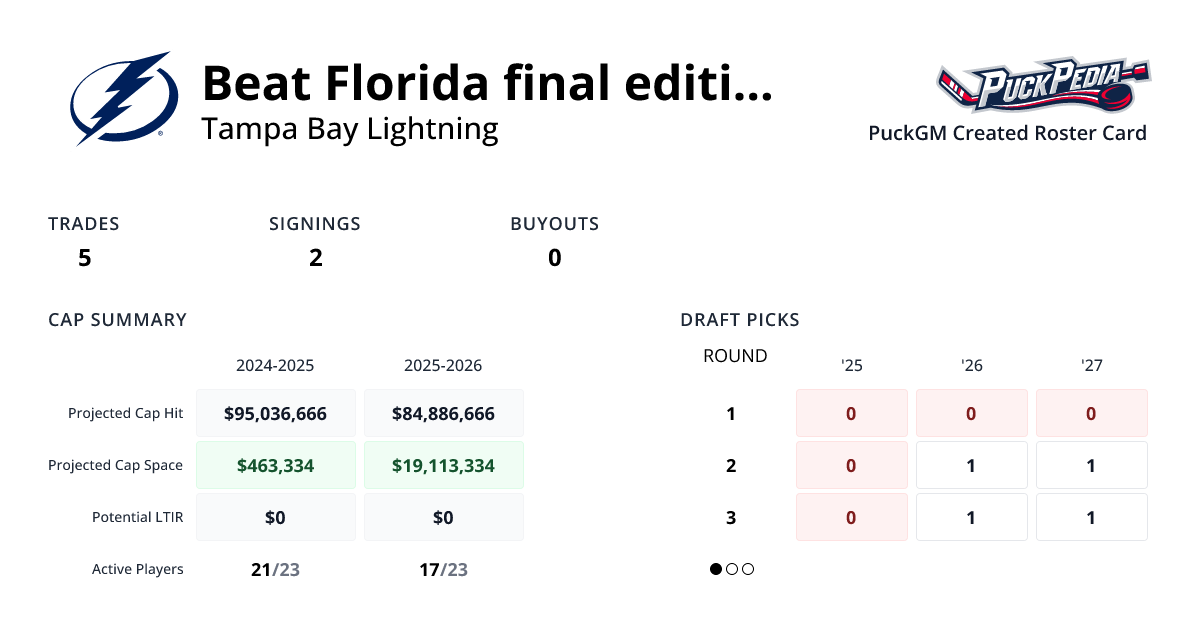This screenshot has width=1200, height=630.
Task: Expand the ROUND column header
Action: click(735, 356)
